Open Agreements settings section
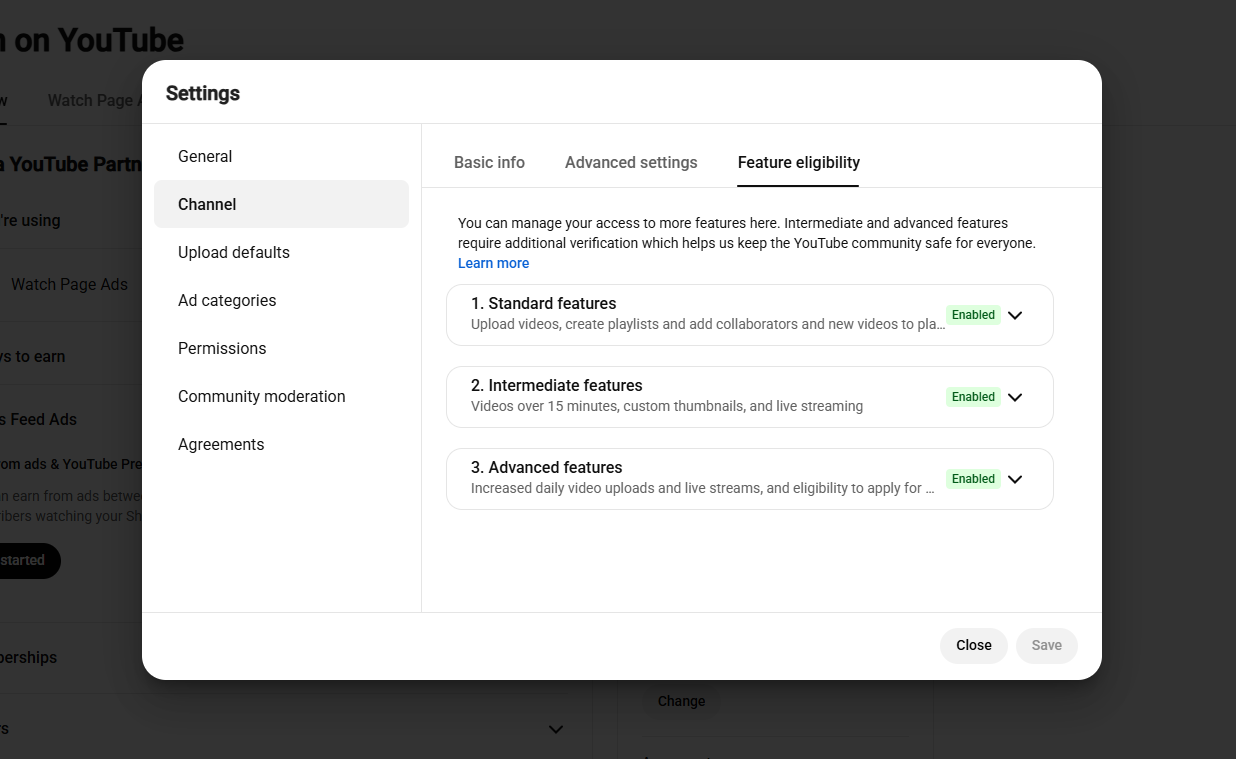 (281, 444)
